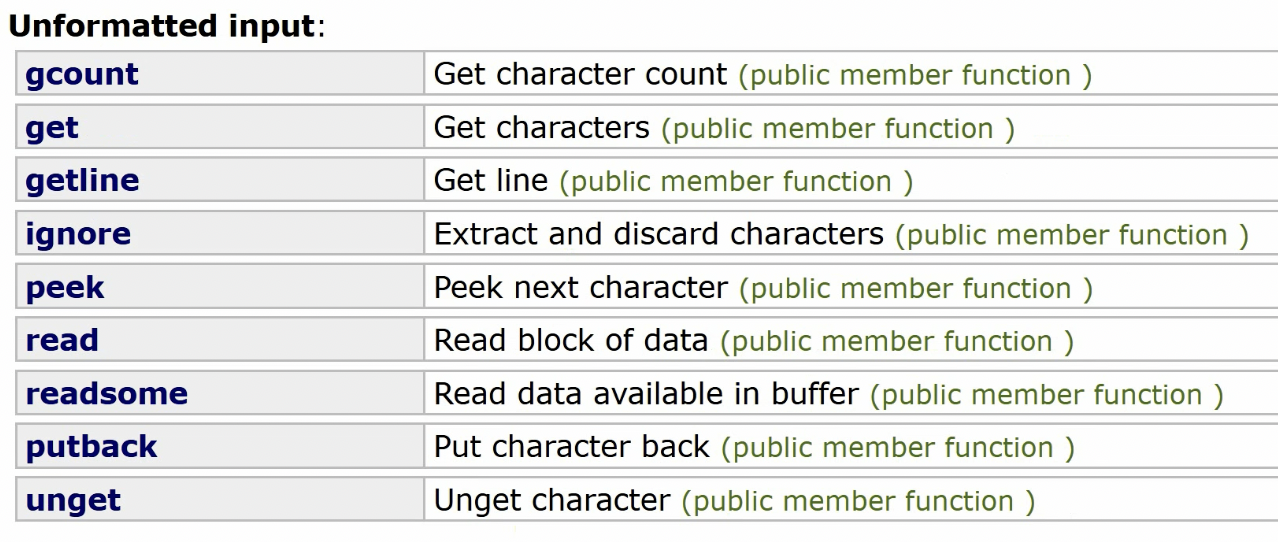The width and height of the screenshot is (1278, 542).
Task: Click the 'Get character count' description
Action: (x=580, y=75)
